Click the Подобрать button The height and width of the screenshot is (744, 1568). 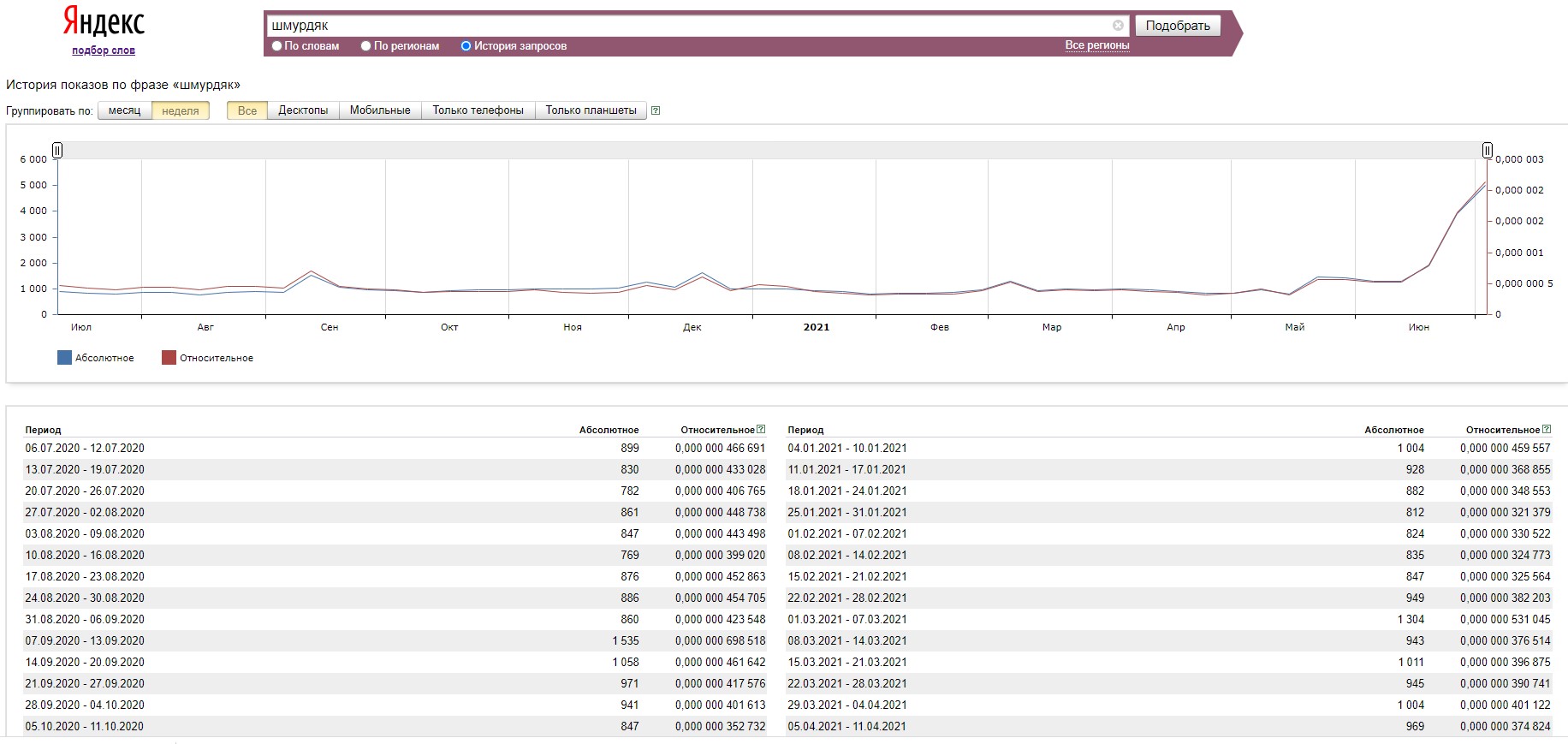(x=1178, y=26)
